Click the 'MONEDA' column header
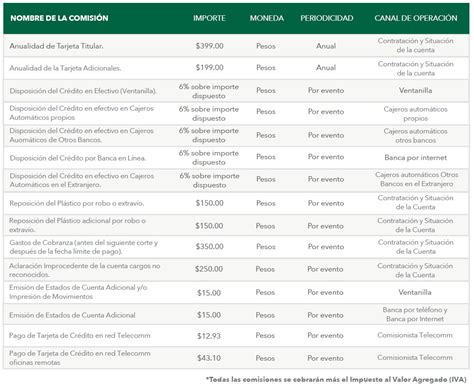This screenshot has height=388, width=474. coord(267,18)
